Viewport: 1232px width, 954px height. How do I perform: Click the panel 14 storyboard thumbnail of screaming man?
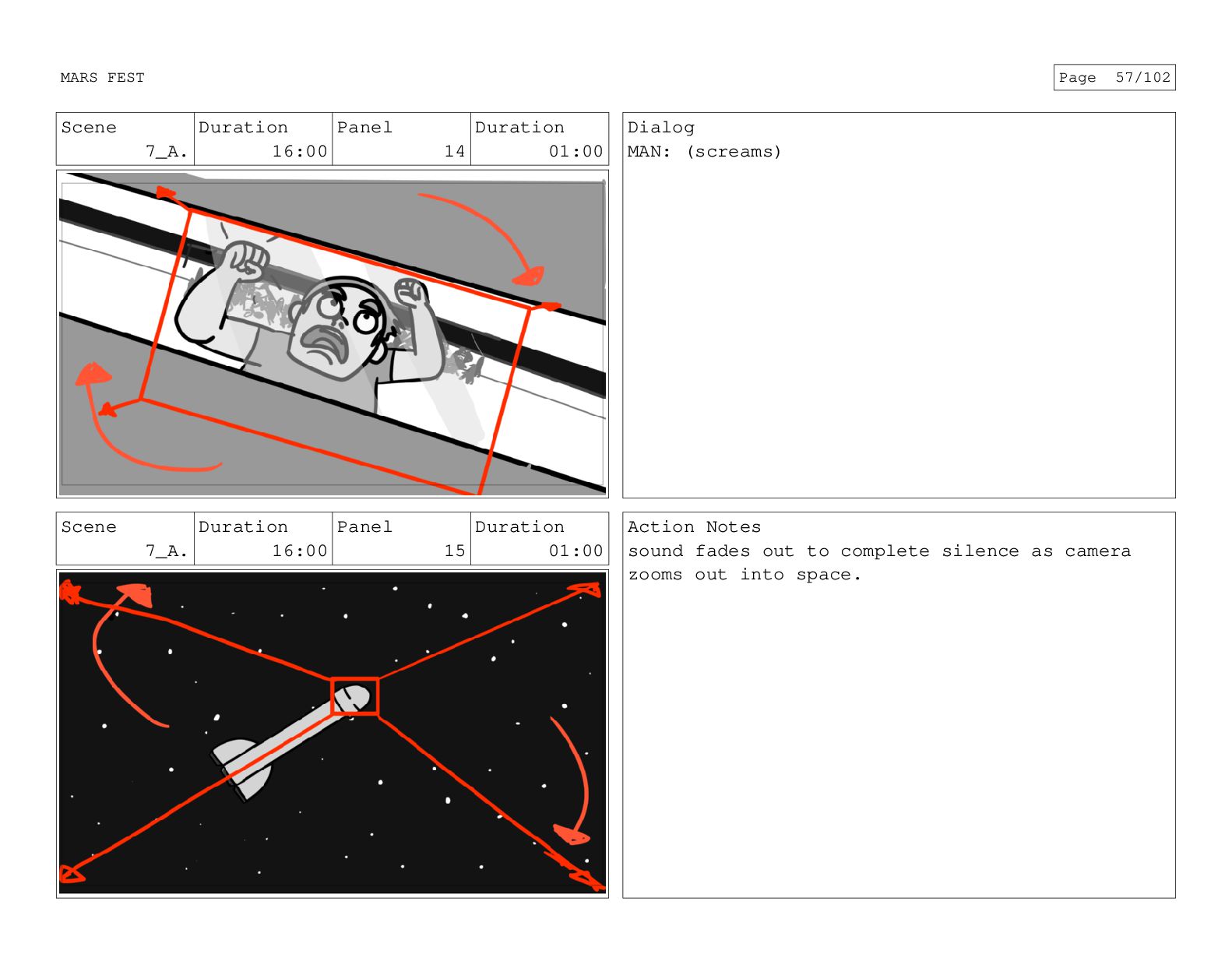pos(333,334)
